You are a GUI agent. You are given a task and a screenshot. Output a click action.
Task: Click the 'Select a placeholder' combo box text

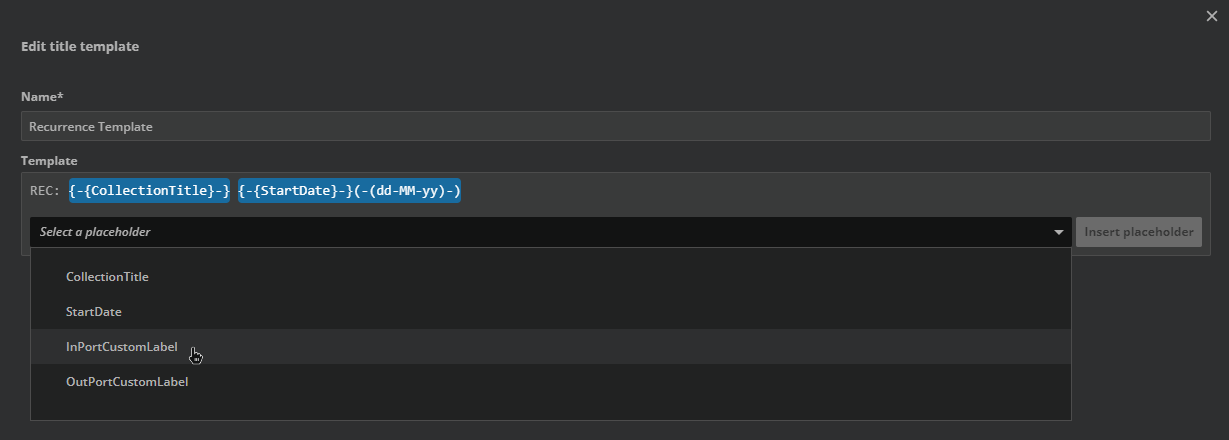[96, 232]
